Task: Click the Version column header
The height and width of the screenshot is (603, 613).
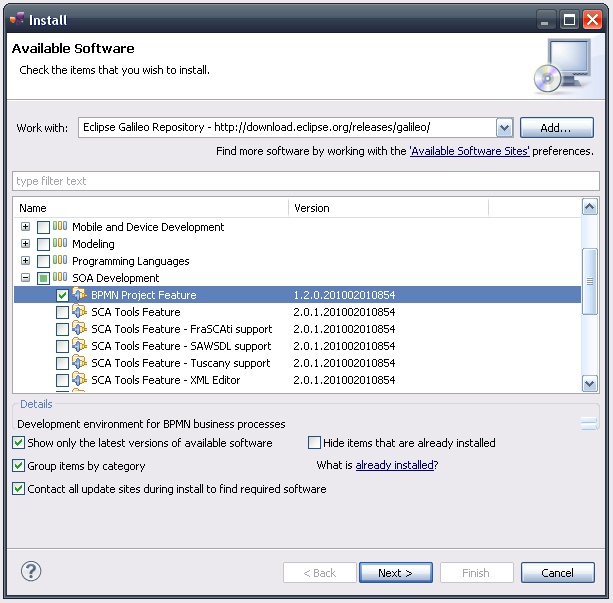Action: click(388, 208)
